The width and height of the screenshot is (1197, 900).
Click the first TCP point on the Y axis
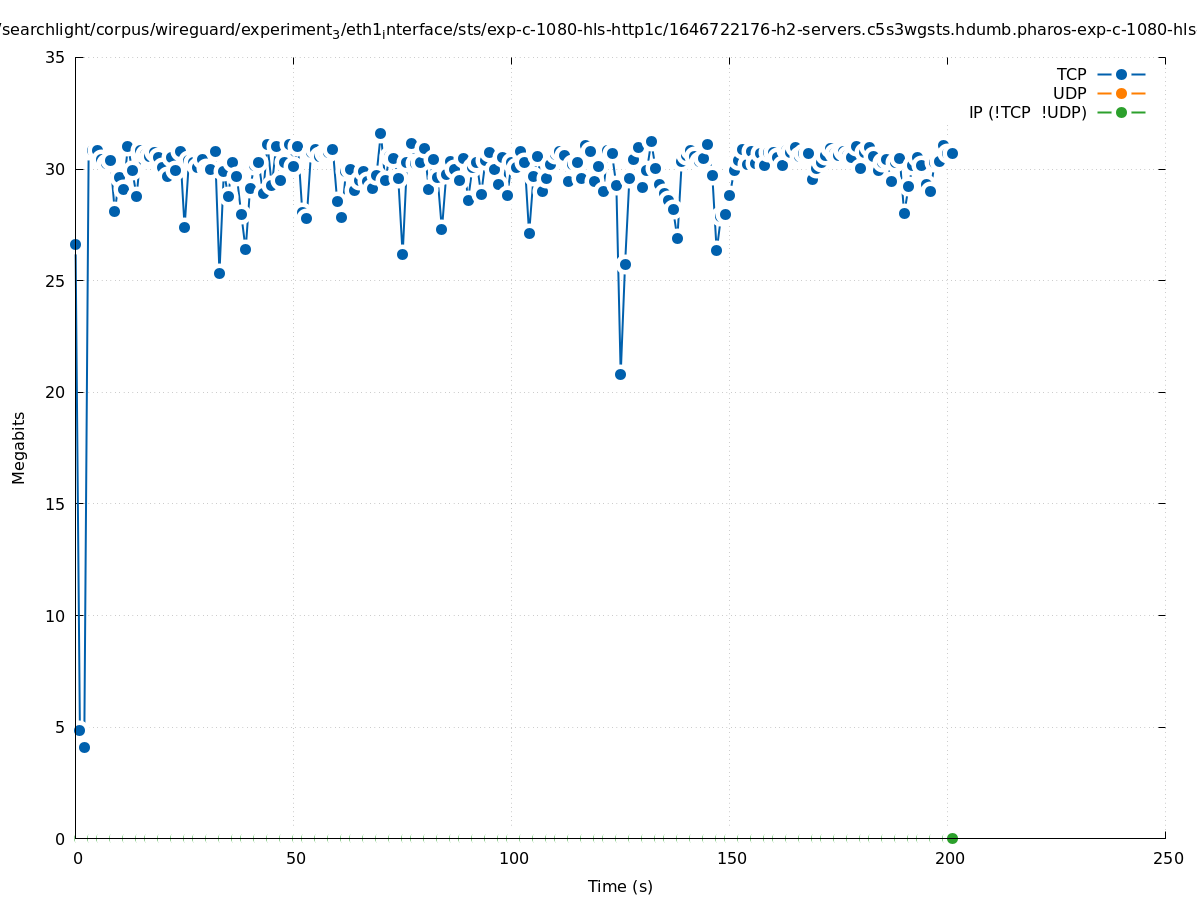coord(75,244)
